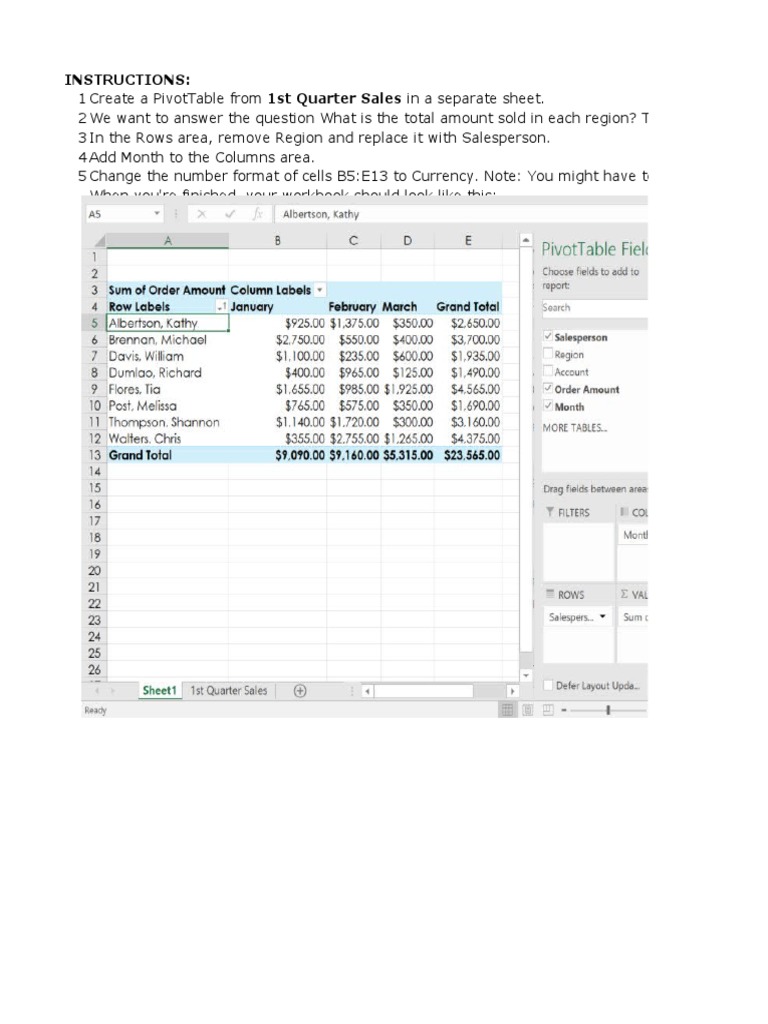Check the Account field checkbox
The height and width of the screenshot is (1024, 768).
coord(548,372)
